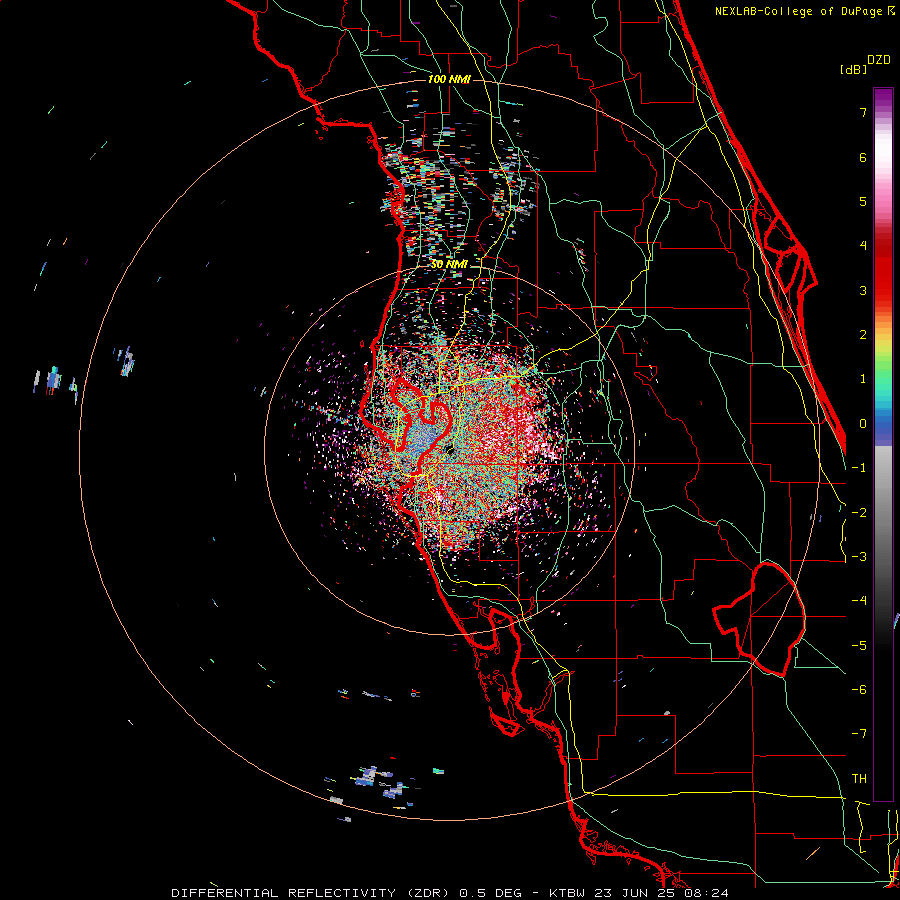Click the scale tick label -1
The image size is (900, 900).
coord(859,468)
